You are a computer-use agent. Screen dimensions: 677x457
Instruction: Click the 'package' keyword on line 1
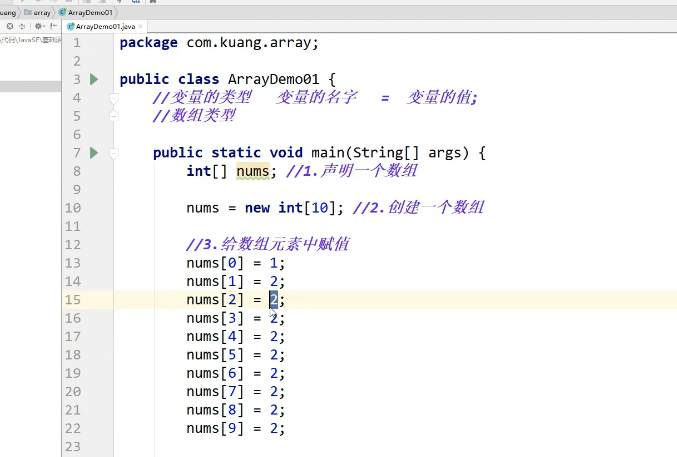149,43
